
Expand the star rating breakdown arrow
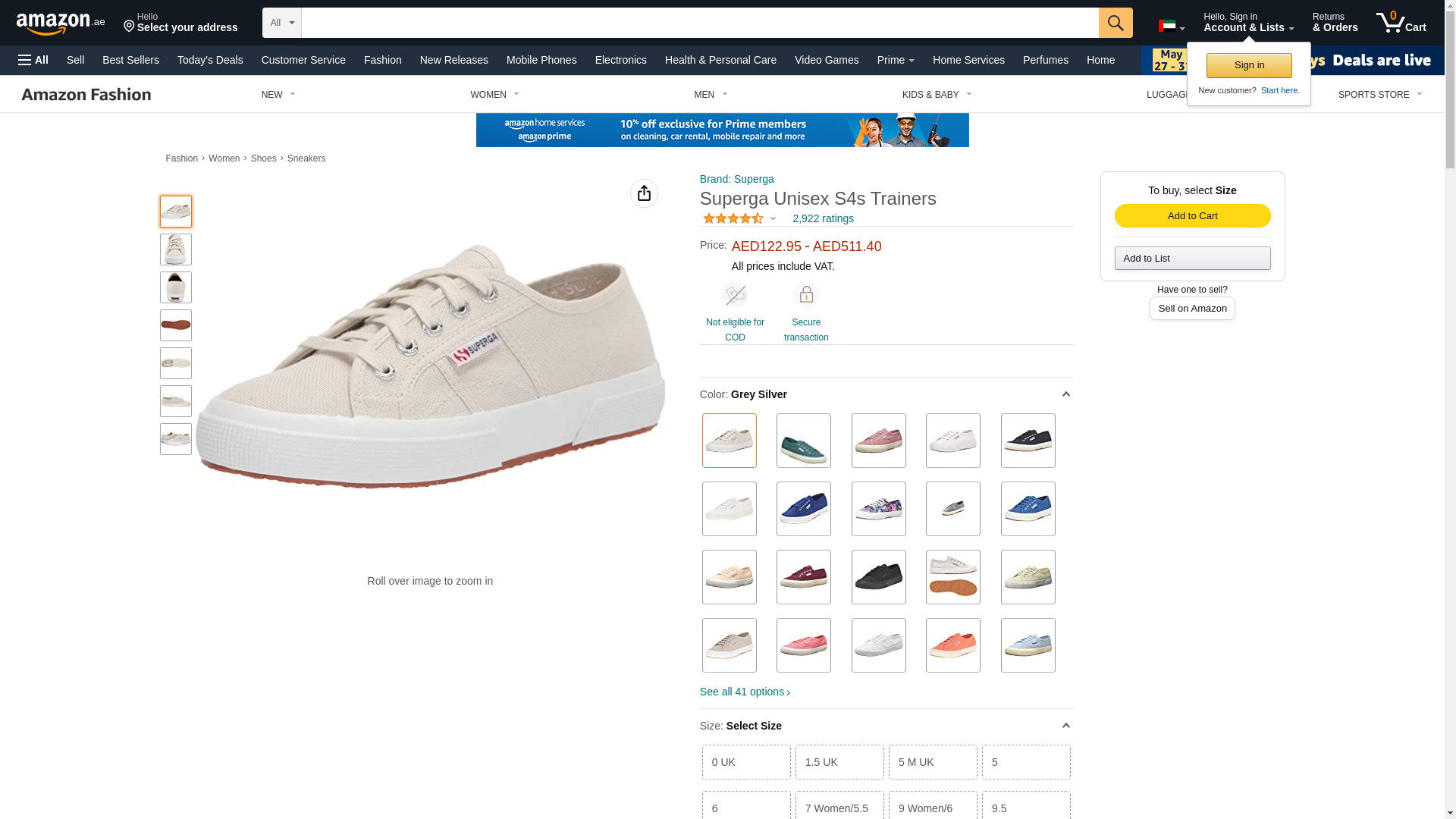[x=773, y=219]
